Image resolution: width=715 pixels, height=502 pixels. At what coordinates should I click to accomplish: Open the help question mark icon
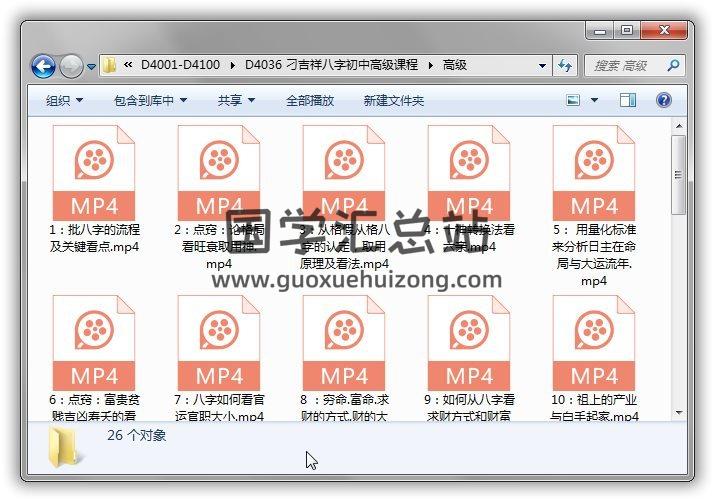[x=662, y=100]
